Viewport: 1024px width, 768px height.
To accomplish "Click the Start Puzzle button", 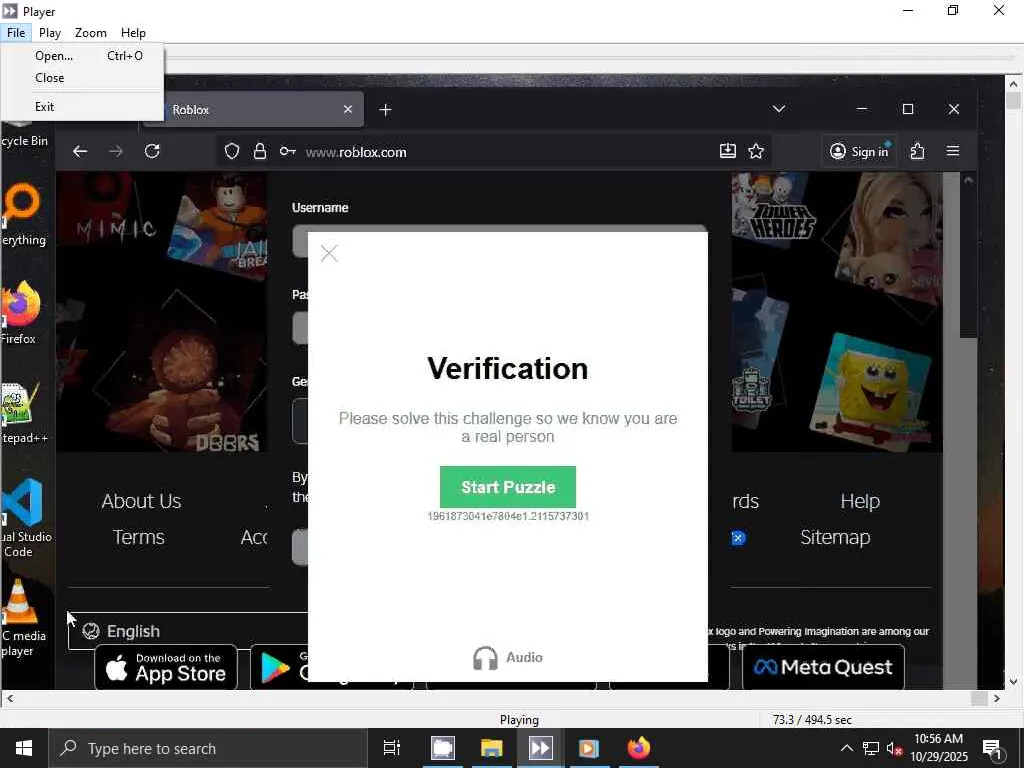I will click(508, 487).
